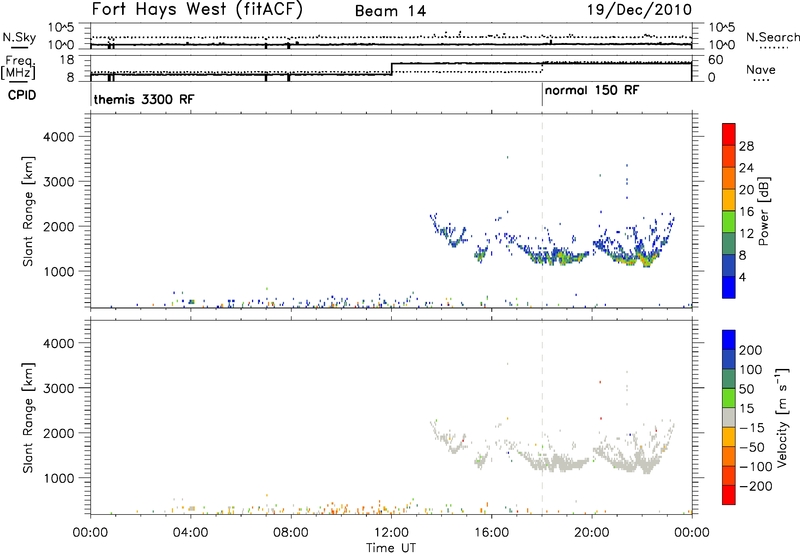Viewport: 800px width, 554px height.
Task: Click the 'N.Search' legend label
Action: point(772,37)
